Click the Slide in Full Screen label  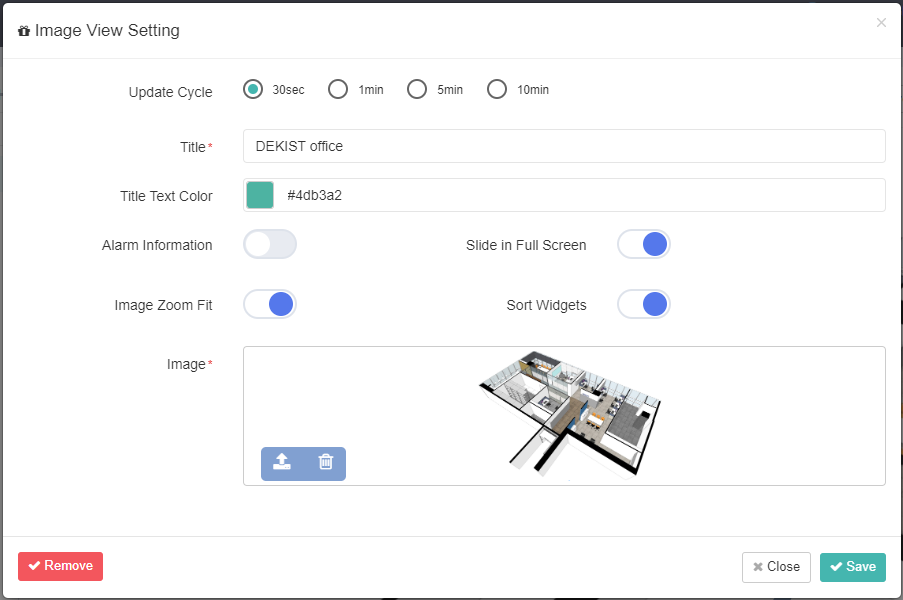526,245
